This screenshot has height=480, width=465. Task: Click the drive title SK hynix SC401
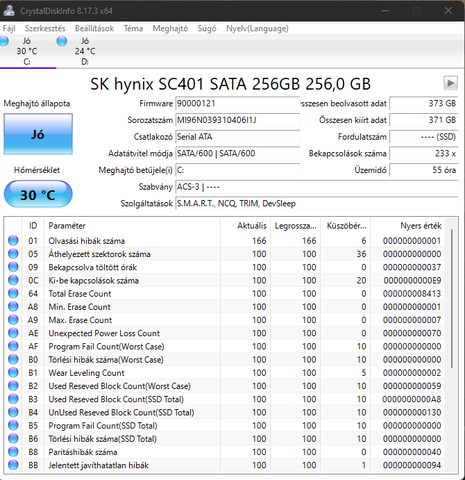tap(230, 84)
